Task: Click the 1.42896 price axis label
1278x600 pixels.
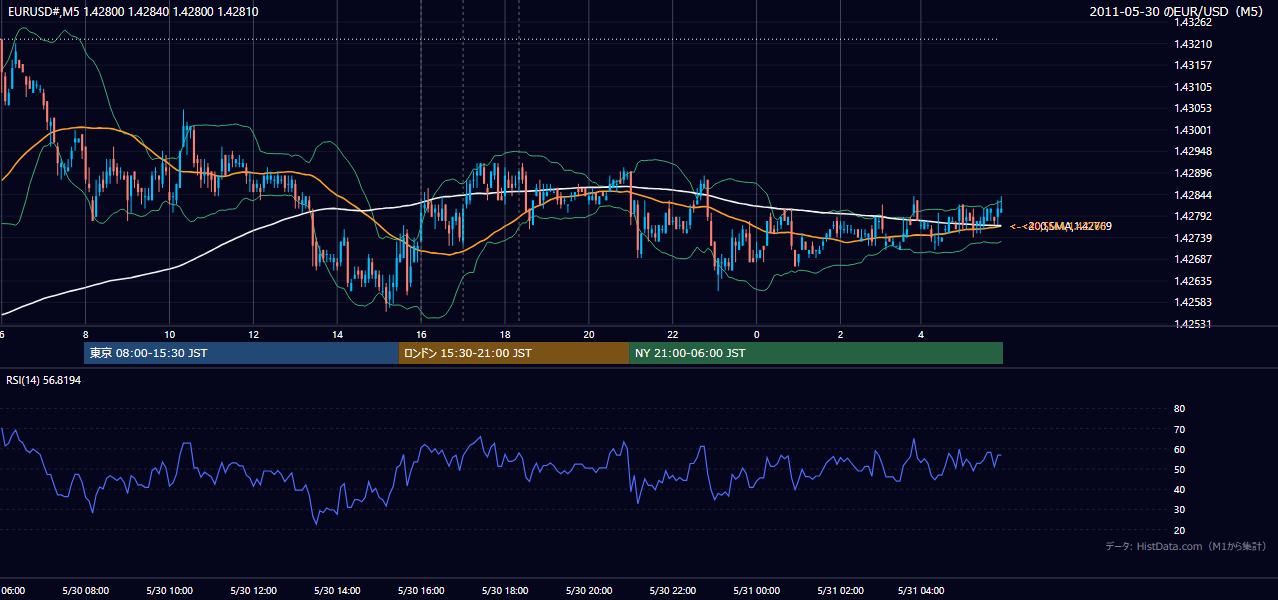Action: [1194, 173]
